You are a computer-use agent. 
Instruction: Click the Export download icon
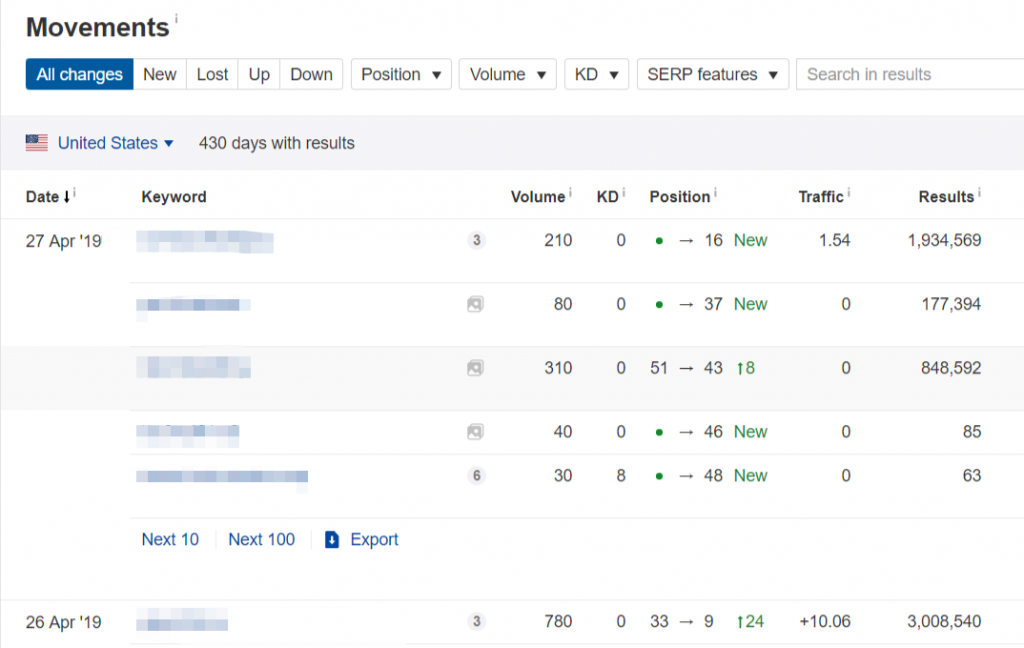tap(332, 540)
